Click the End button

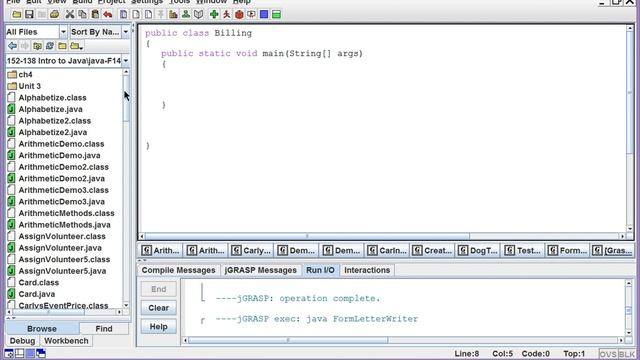(158, 289)
